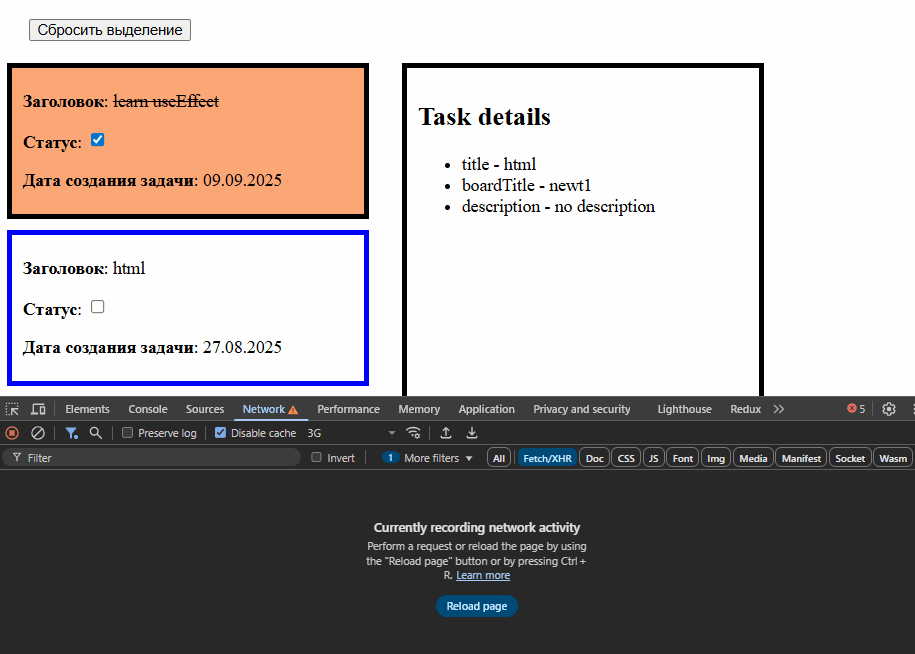The height and width of the screenshot is (654, 915).
Task: Check the html task status checkbox
Action: pos(98,307)
